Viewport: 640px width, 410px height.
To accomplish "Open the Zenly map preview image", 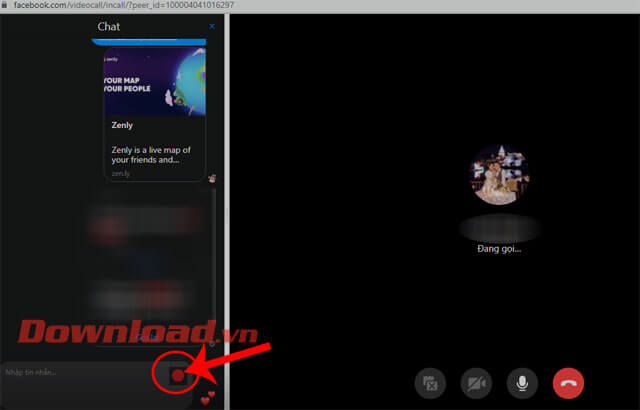I will (155, 82).
